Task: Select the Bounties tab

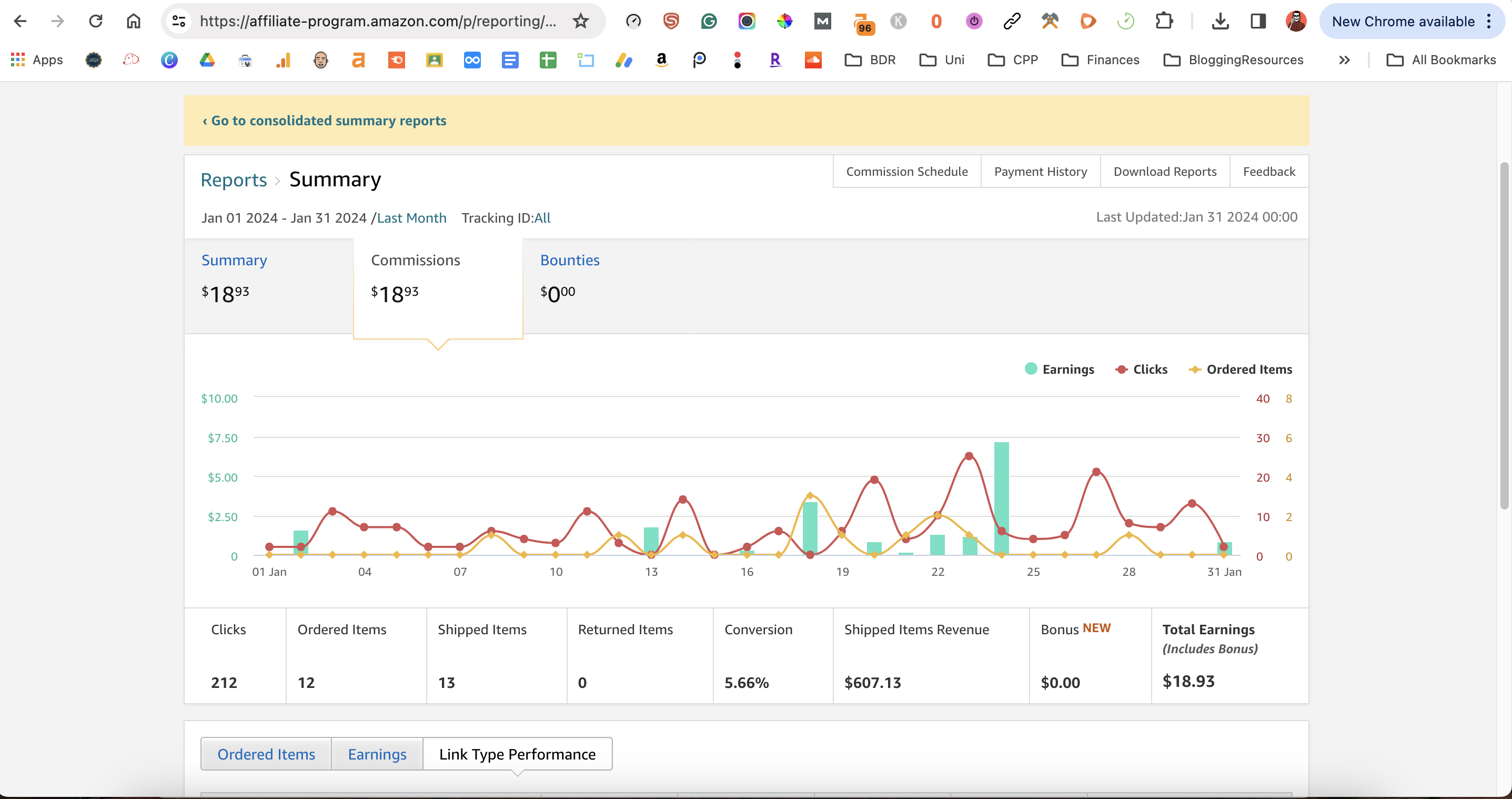Action: (x=607, y=286)
